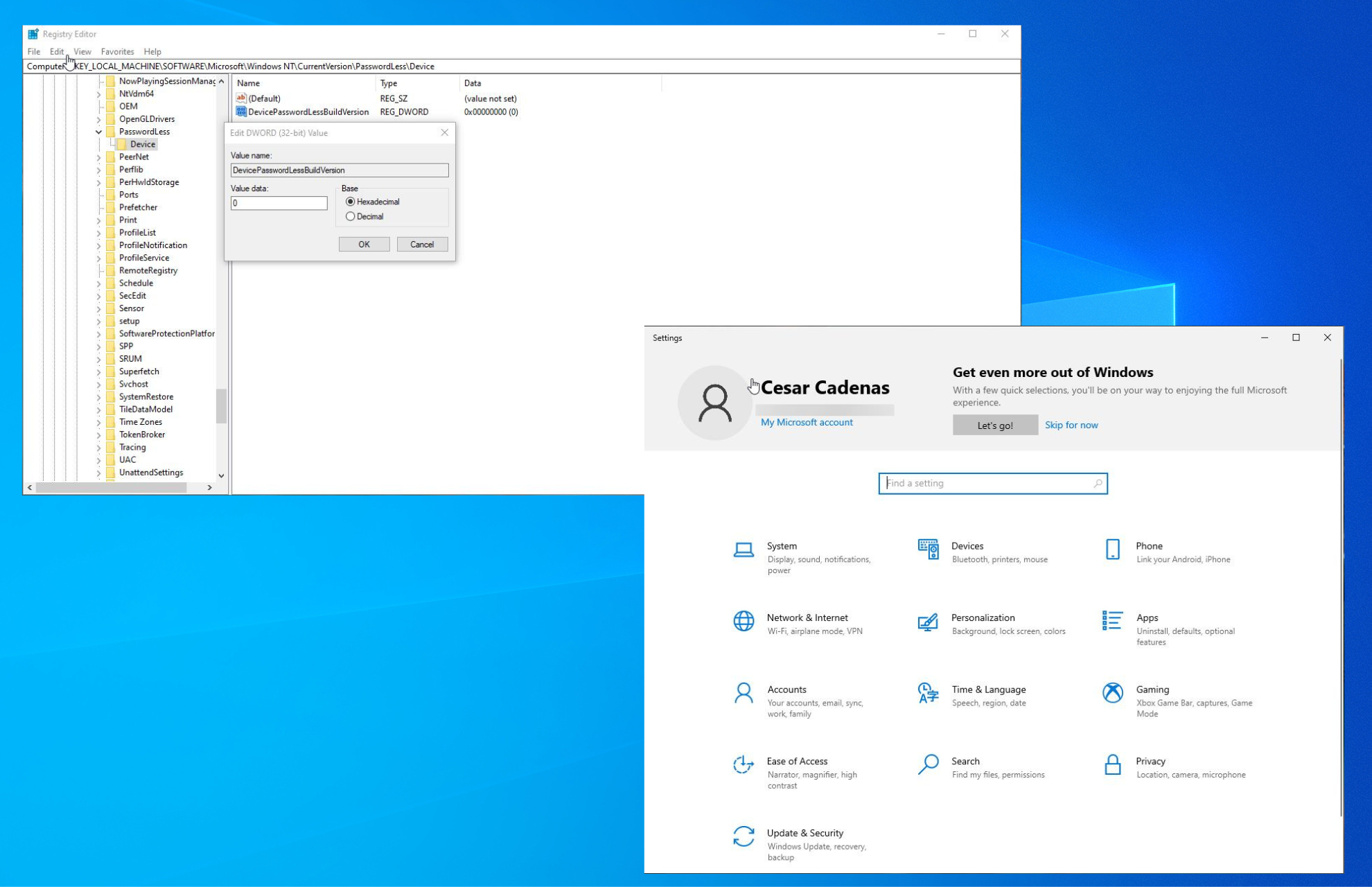
Task: Open System settings icon
Action: pyautogui.click(x=744, y=550)
